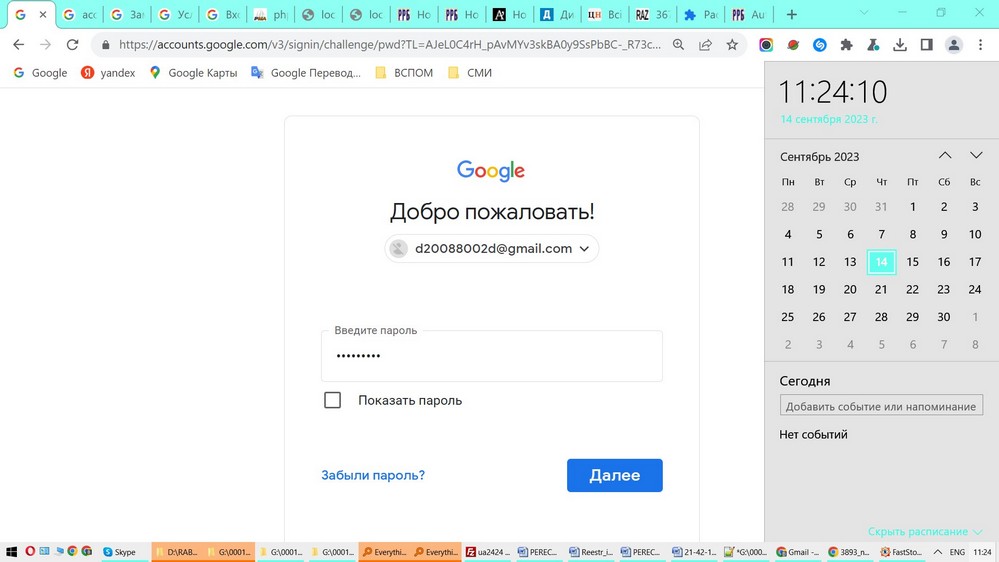Screen dimensions: 999x562
Task: Switch to the 'RAZ 36' tab
Action: click(x=652, y=14)
